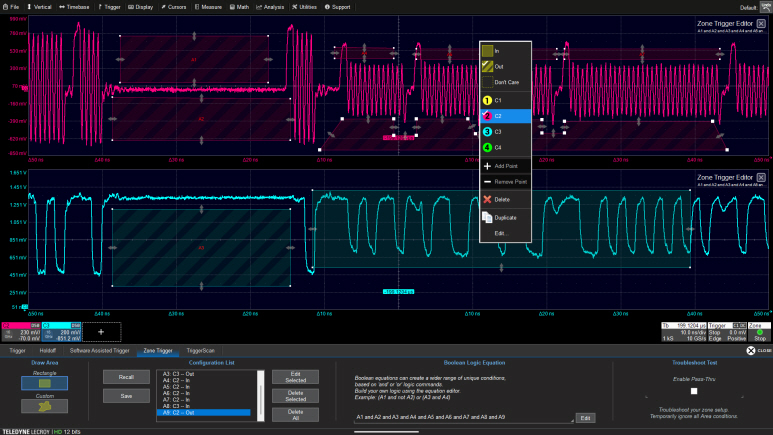Switch to the TriggerScan tab

coord(201,351)
